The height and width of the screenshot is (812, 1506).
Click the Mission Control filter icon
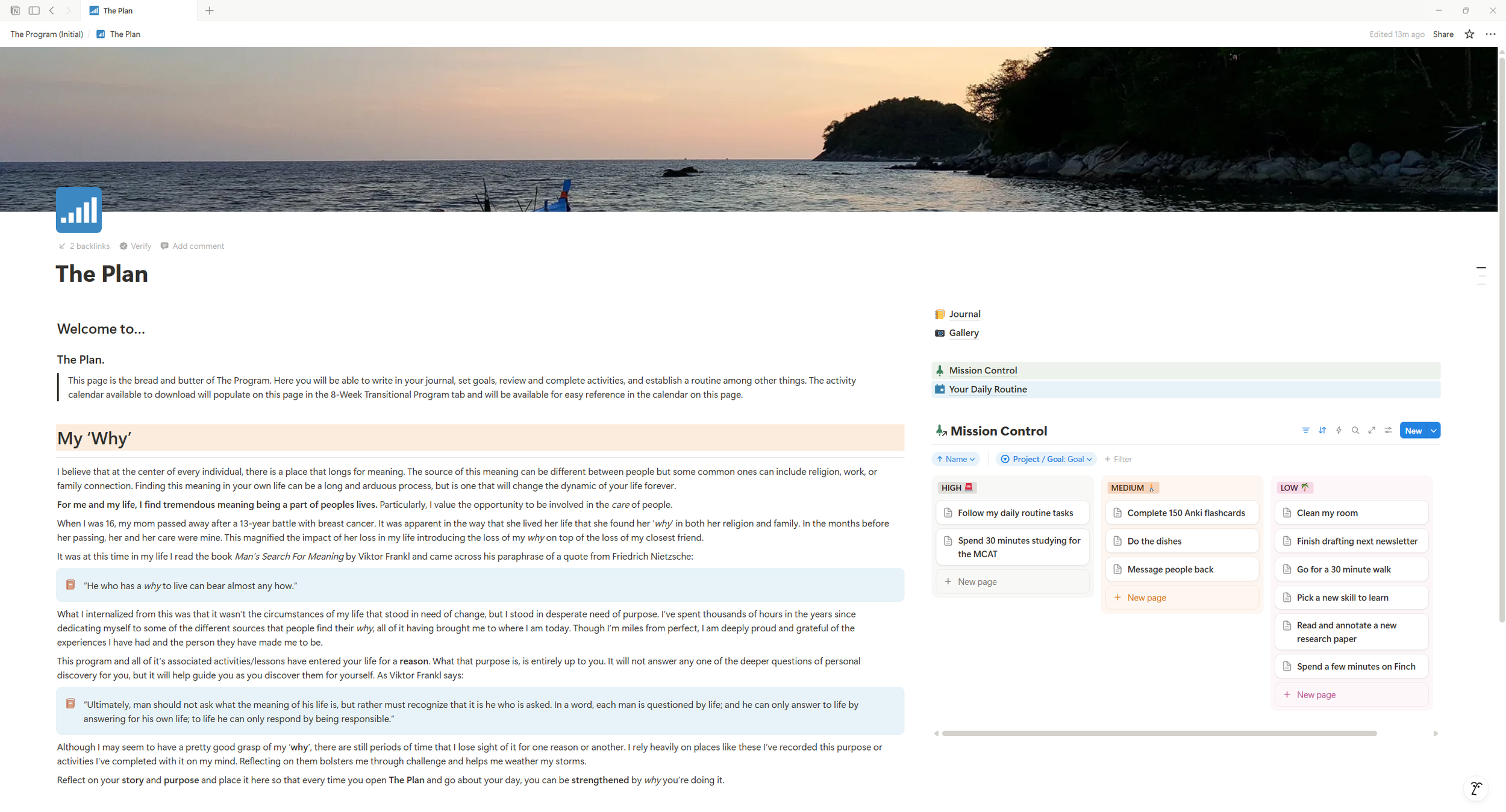click(1305, 430)
